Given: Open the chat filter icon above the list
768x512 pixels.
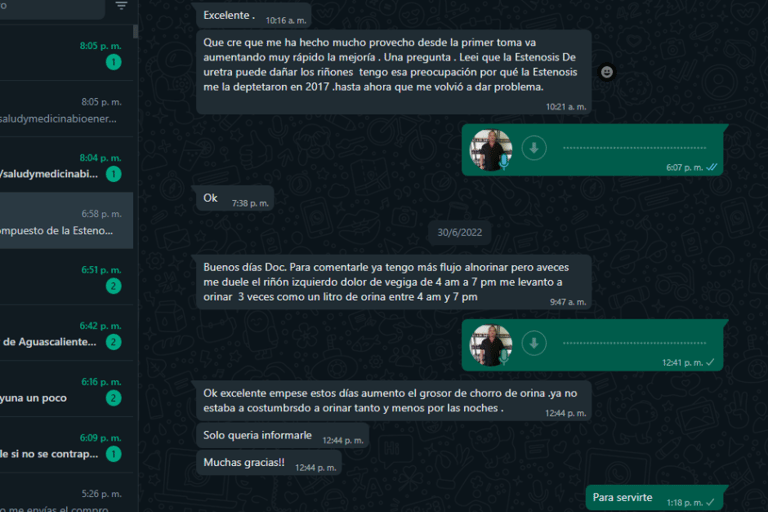Looking at the screenshot, I should 121,5.
